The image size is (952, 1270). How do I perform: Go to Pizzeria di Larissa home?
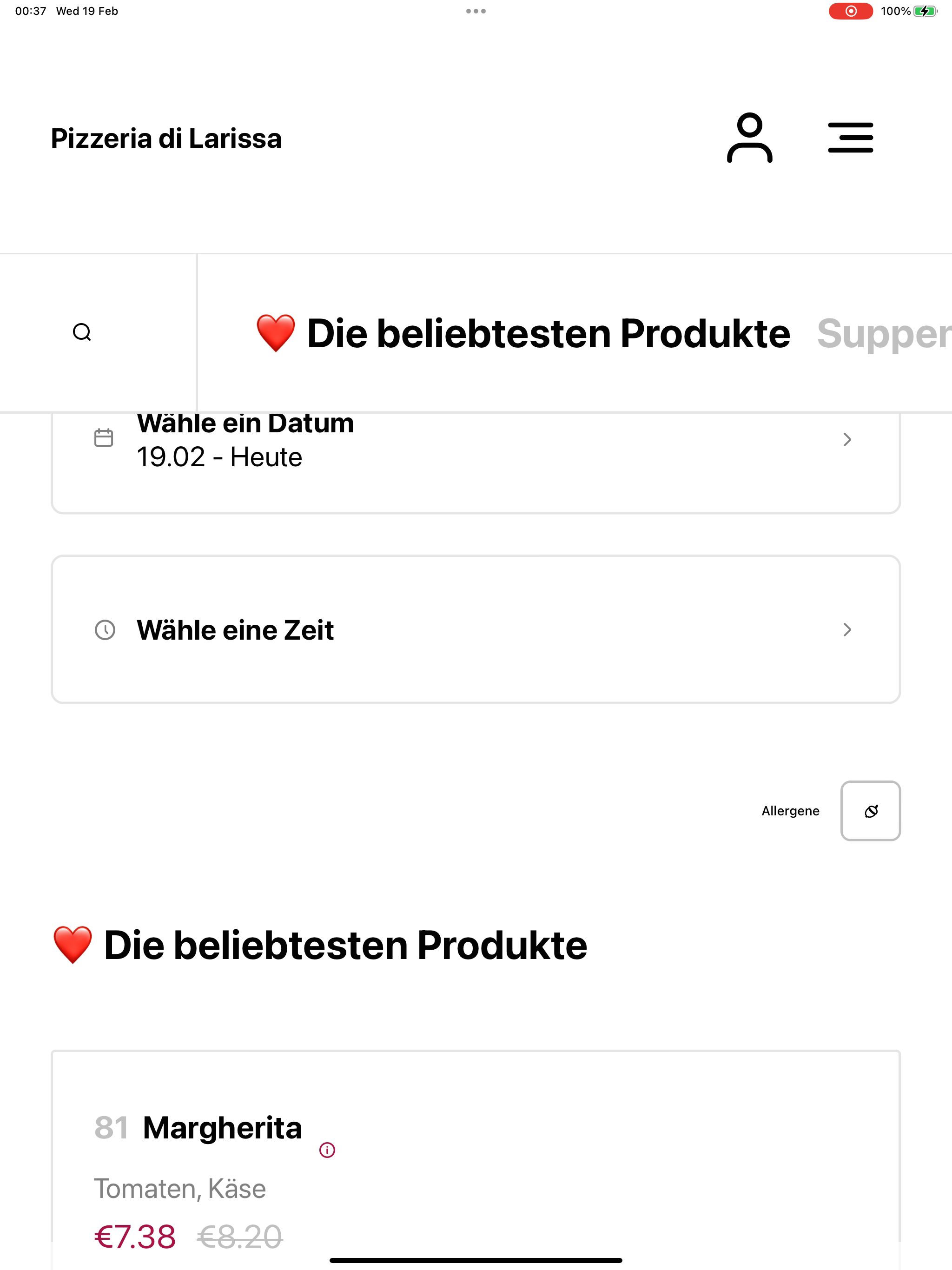[x=166, y=139]
